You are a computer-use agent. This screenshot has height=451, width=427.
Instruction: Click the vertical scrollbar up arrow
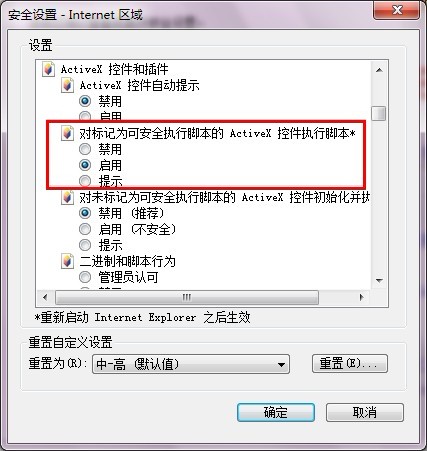[379, 70]
